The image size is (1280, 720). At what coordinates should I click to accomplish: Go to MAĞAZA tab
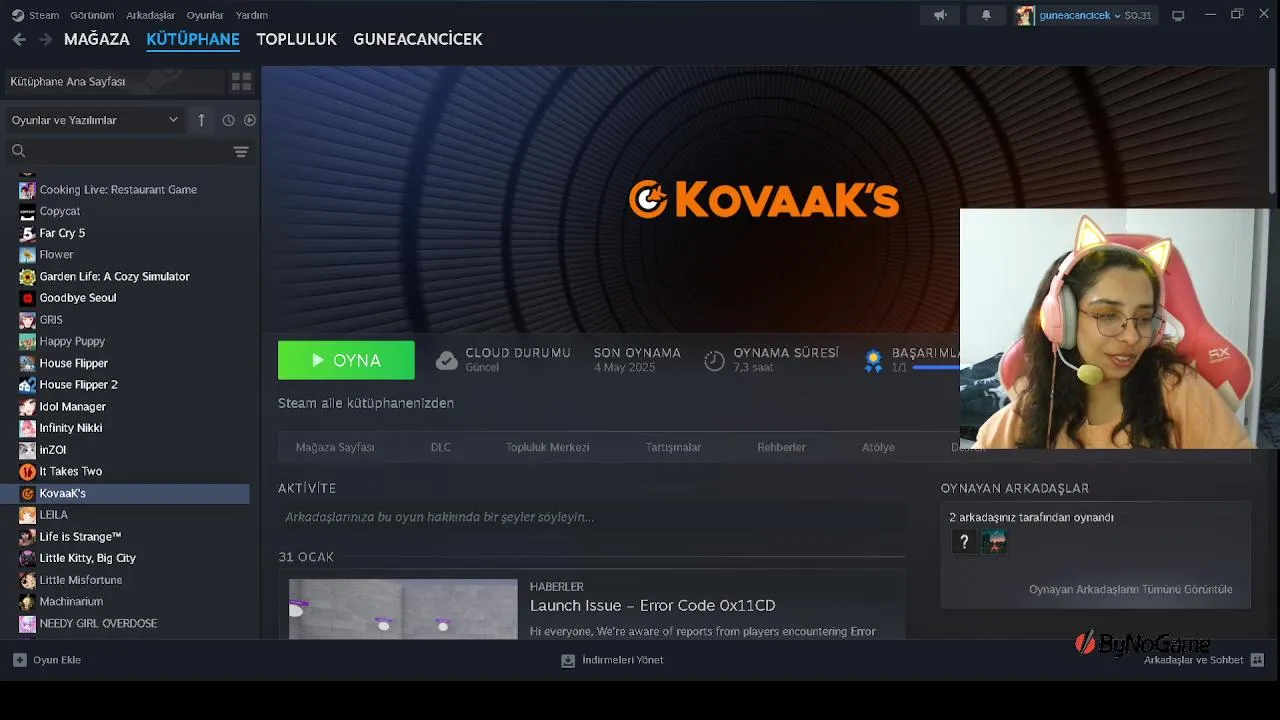click(97, 39)
